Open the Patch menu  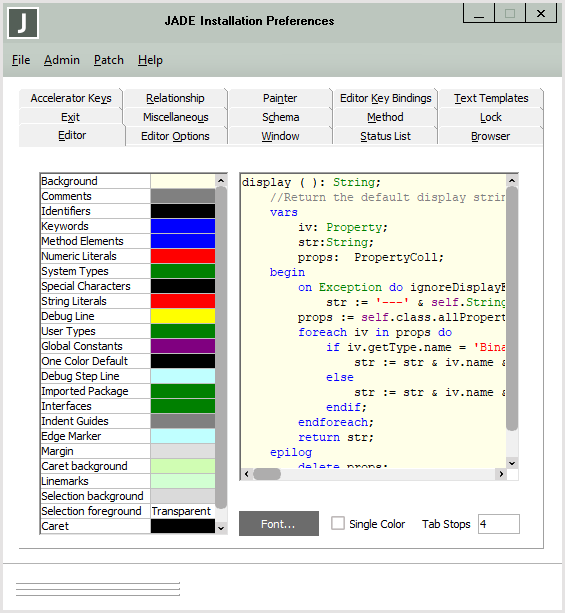pos(109,60)
